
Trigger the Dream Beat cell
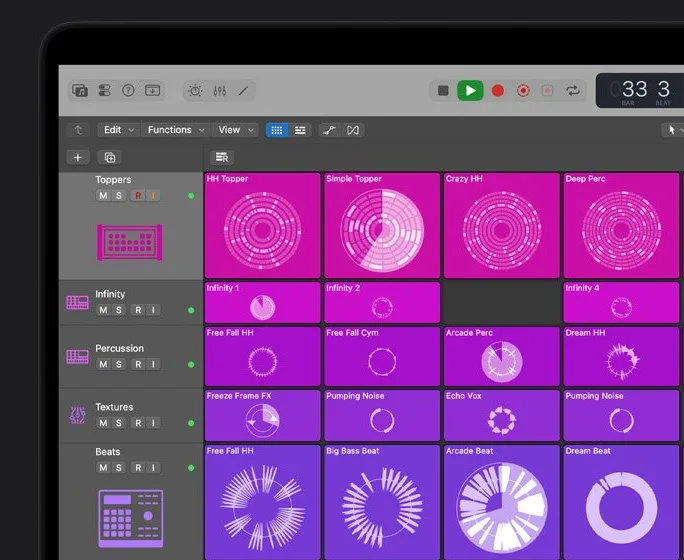621,502
